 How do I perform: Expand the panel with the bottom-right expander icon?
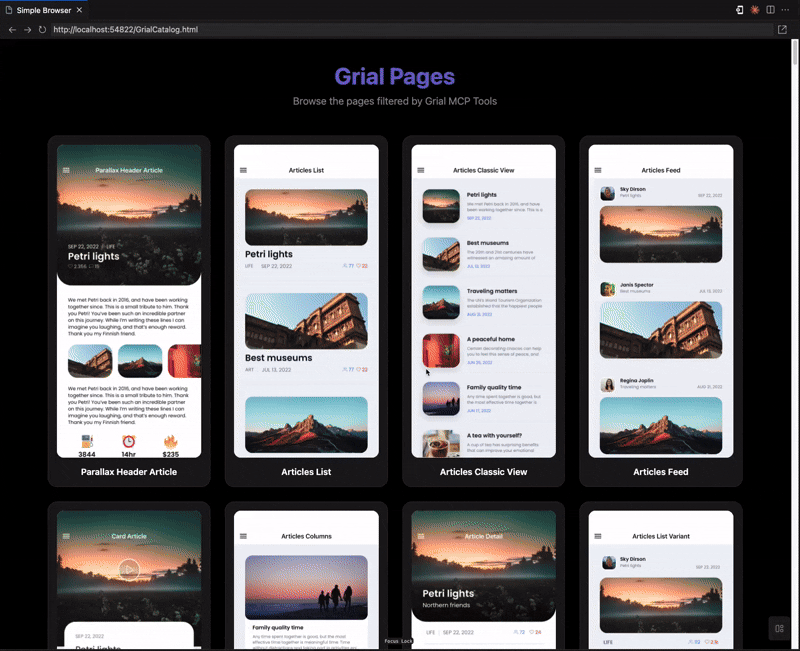779,628
